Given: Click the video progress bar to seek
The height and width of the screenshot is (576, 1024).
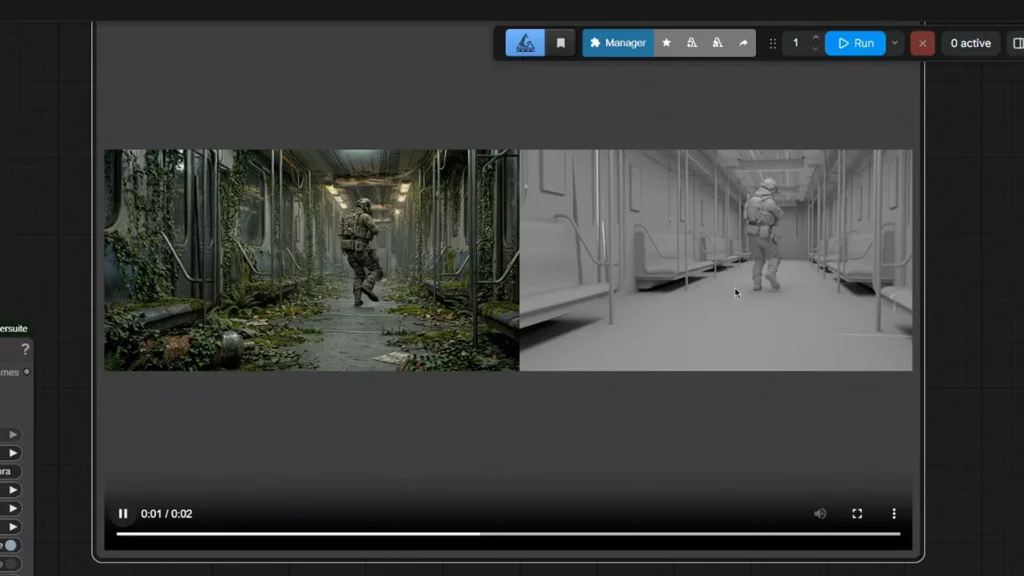Looking at the screenshot, I should click(508, 534).
